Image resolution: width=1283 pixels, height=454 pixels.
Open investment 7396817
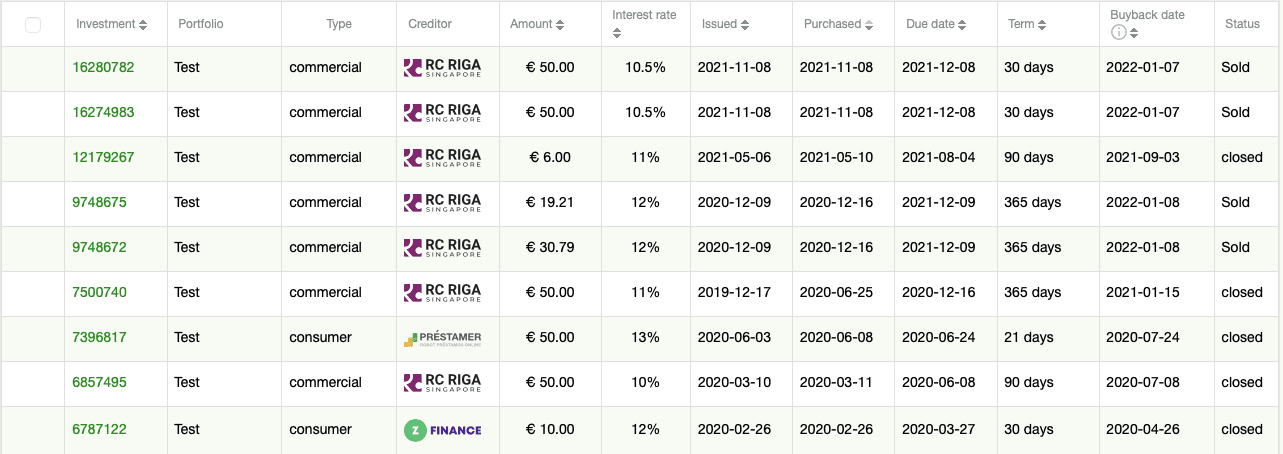point(99,337)
